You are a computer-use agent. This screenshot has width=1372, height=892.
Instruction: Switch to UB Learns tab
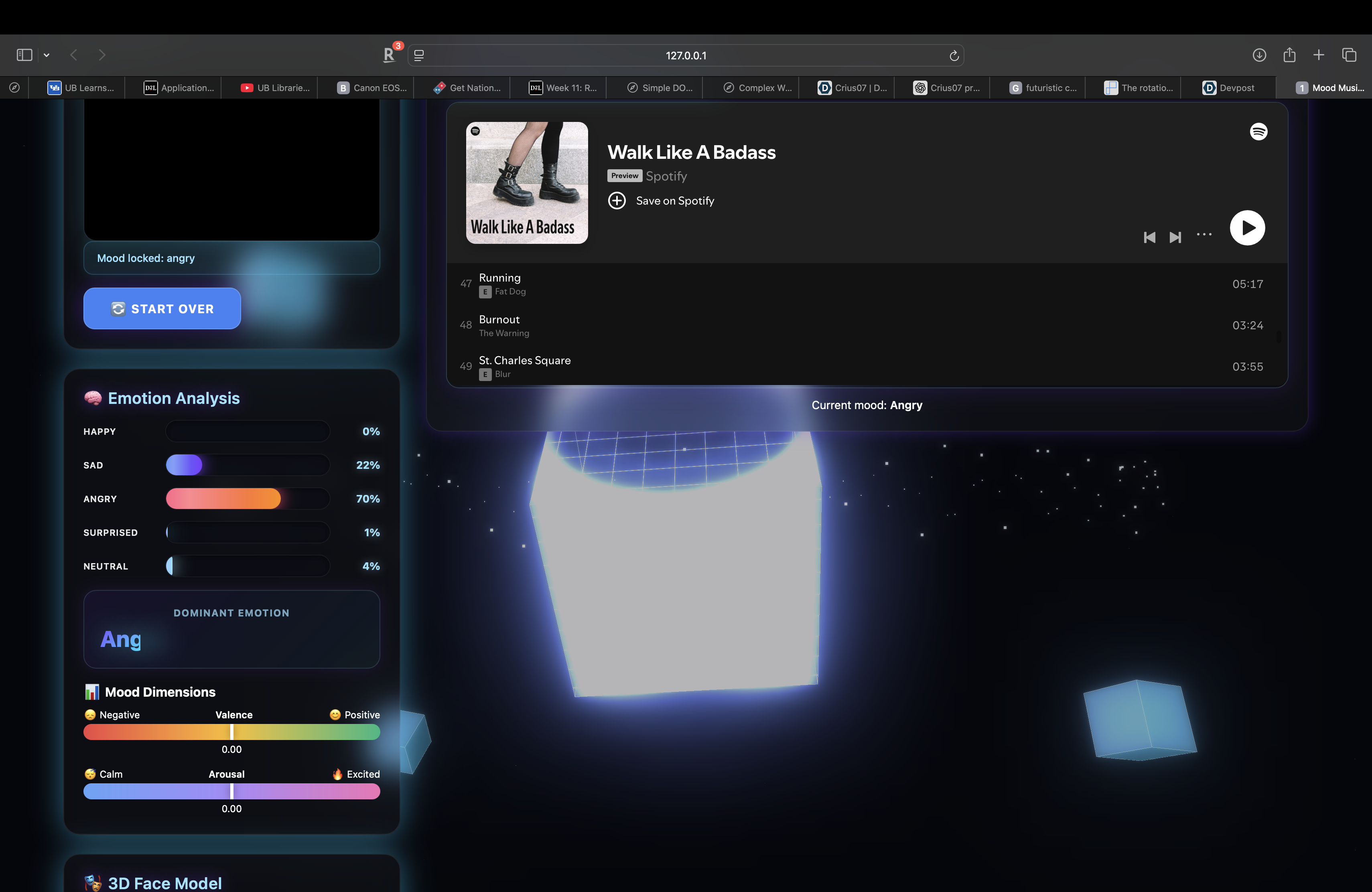coord(81,88)
